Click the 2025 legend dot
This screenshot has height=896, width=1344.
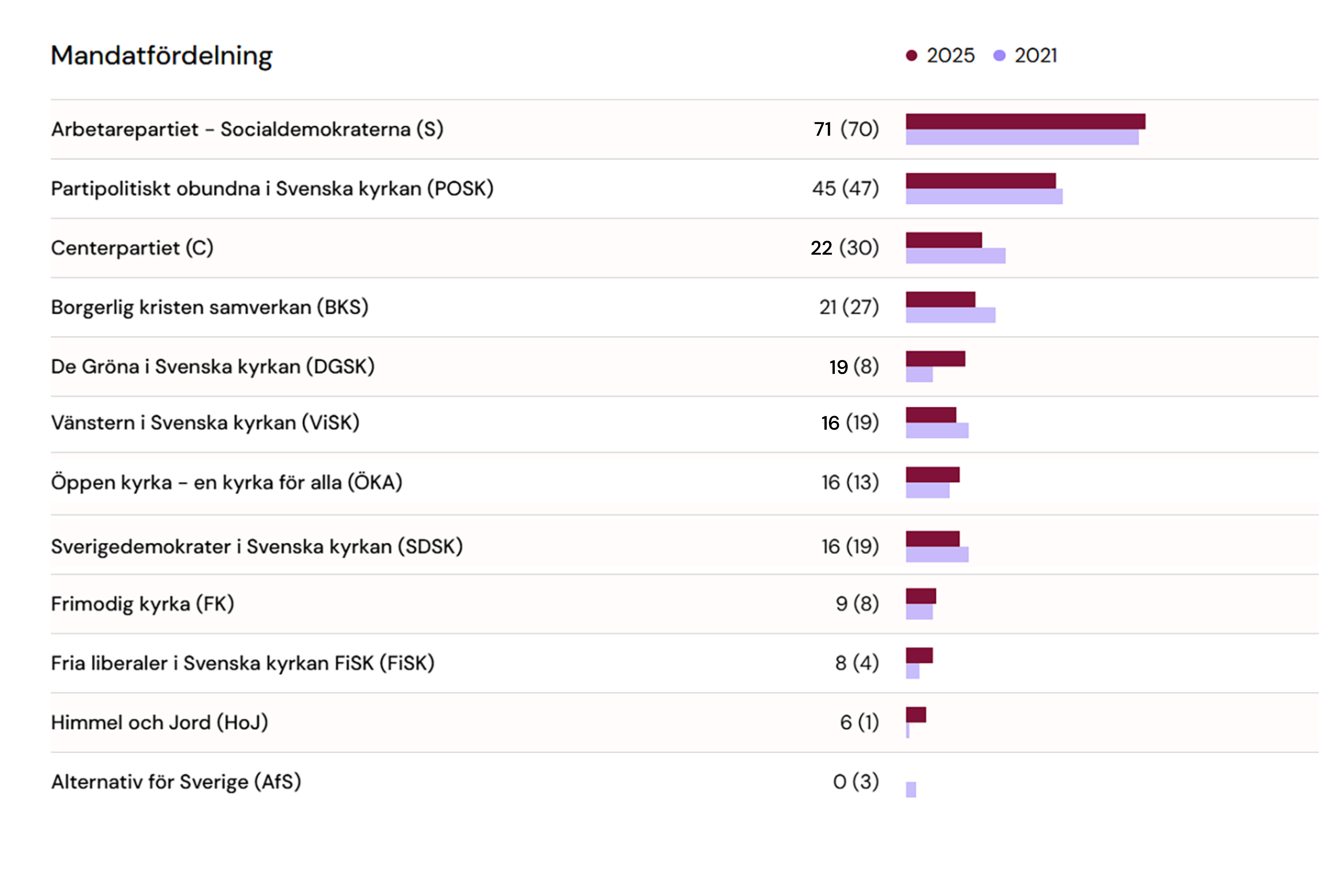pyautogui.click(x=912, y=55)
